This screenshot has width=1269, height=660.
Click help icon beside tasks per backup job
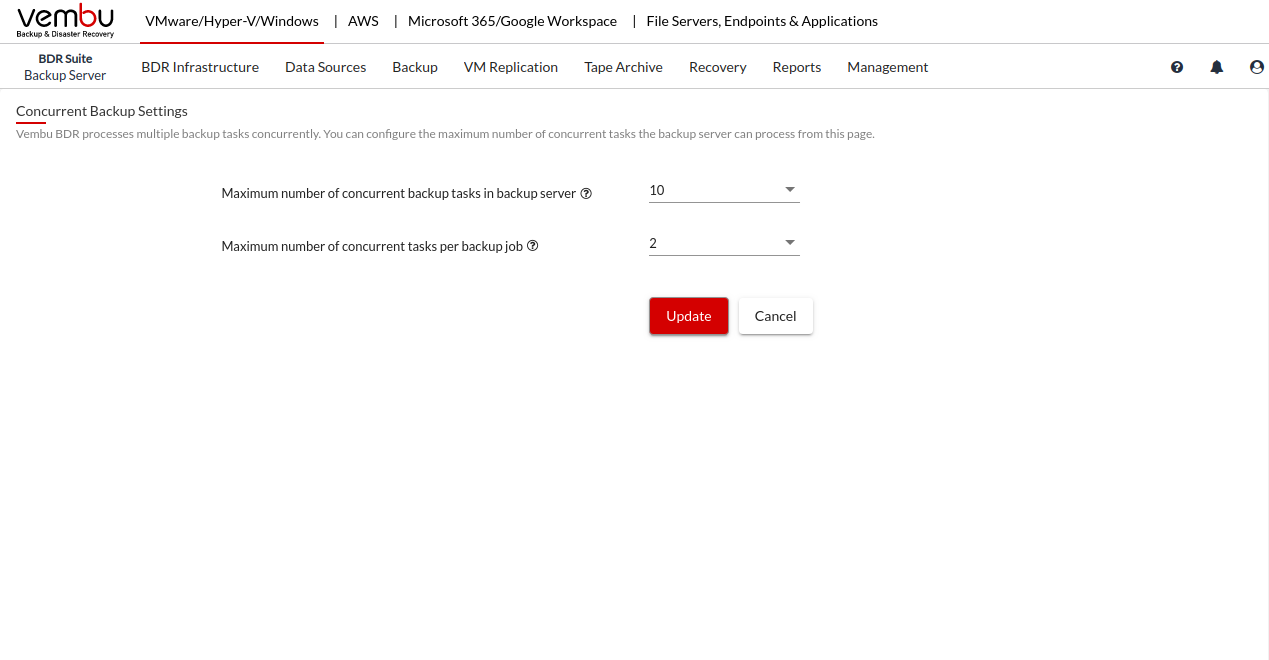(x=533, y=246)
